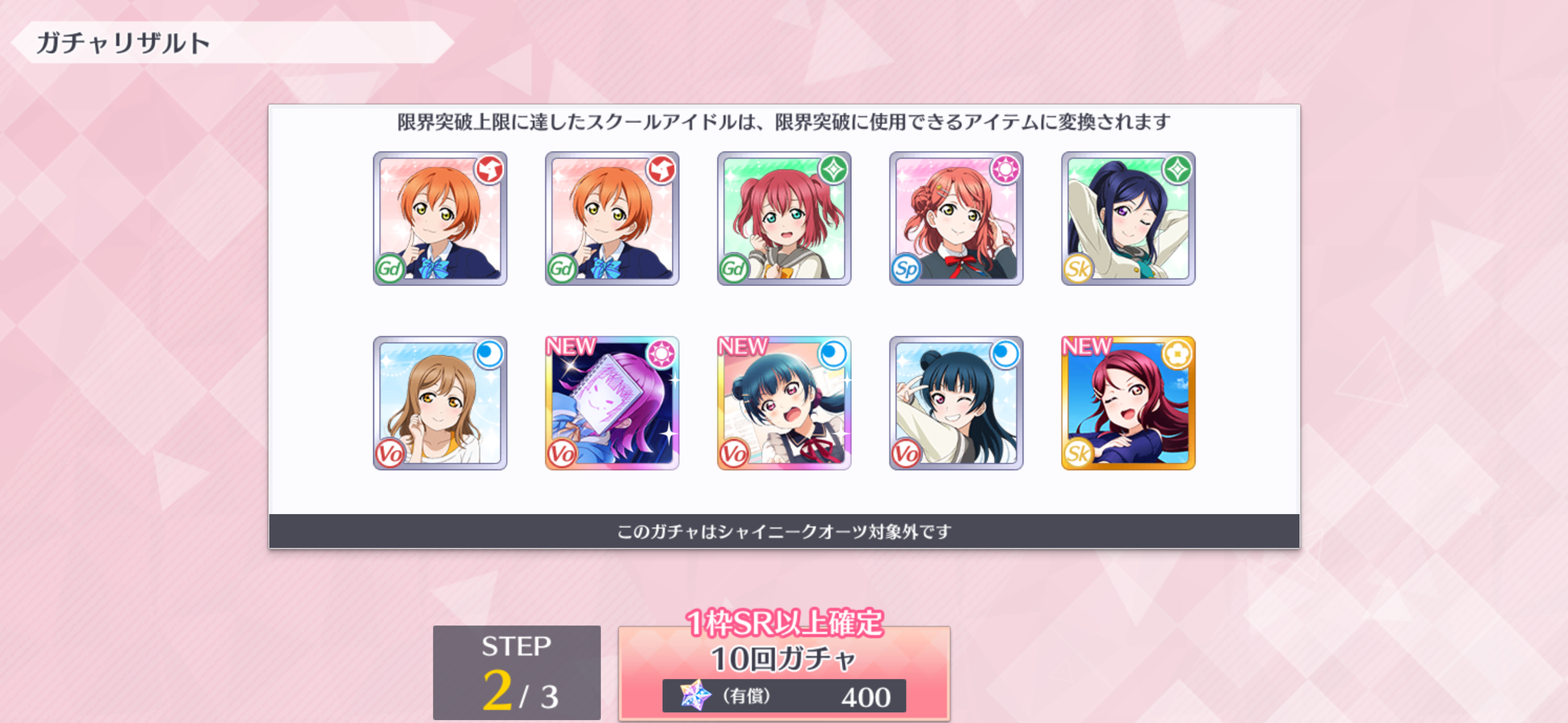Open the Sp card with red ribbon girl
This screenshot has height=723, width=1568.
click(x=956, y=218)
